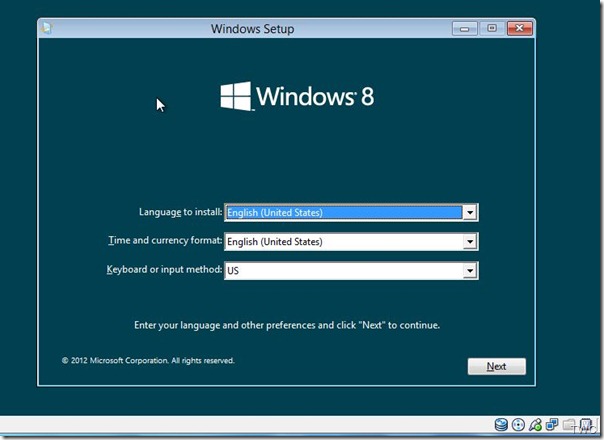The image size is (604, 440).
Task: Click the '© 2012 Microsoft Corporation' copyright text
Action: [x=148, y=361]
